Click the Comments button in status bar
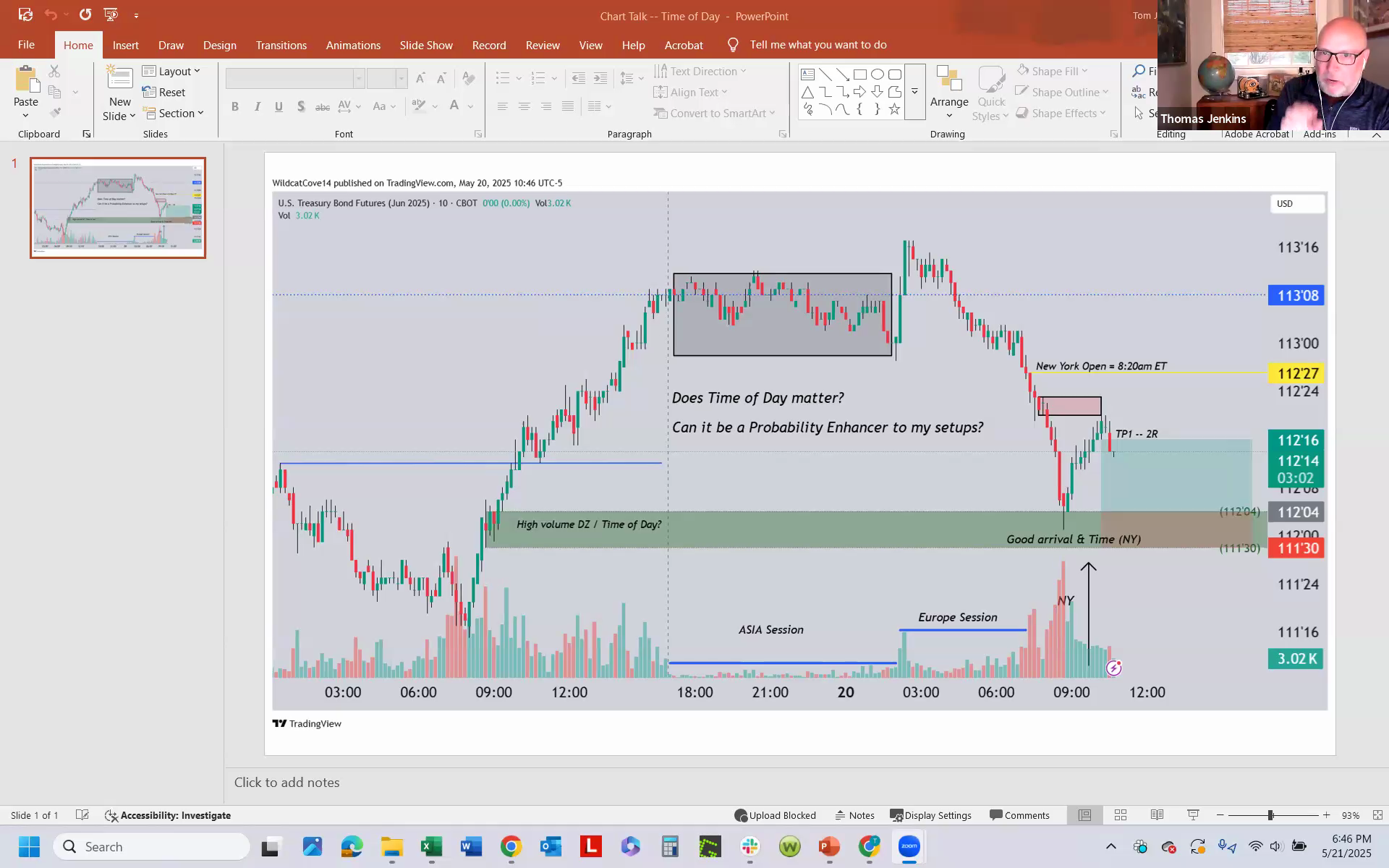 [1019, 815]
